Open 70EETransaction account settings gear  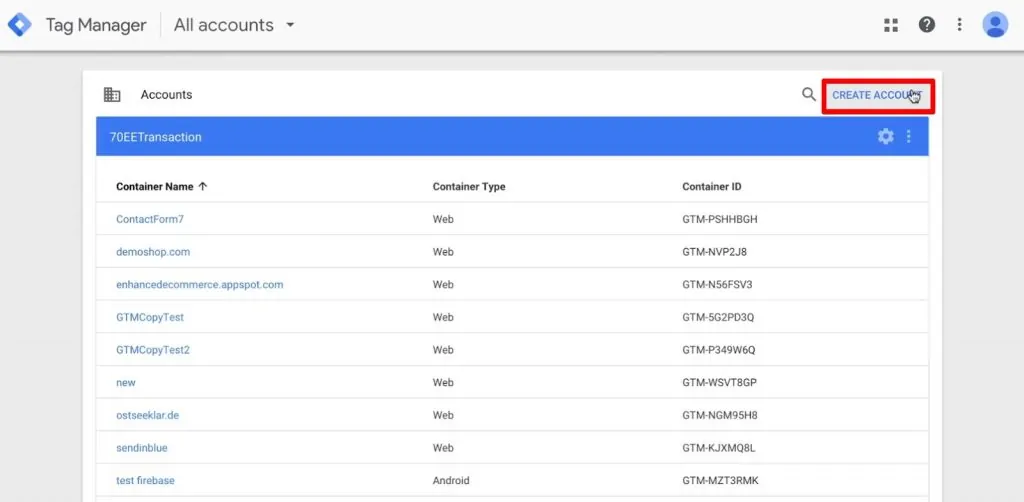886,136
